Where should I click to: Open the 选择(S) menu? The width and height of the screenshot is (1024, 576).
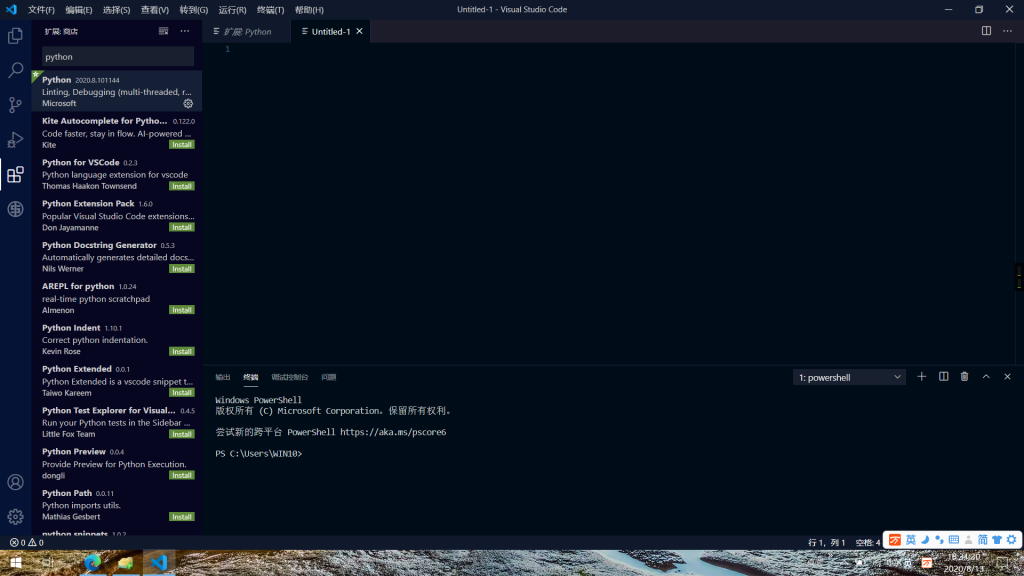(x=117, y=10)
